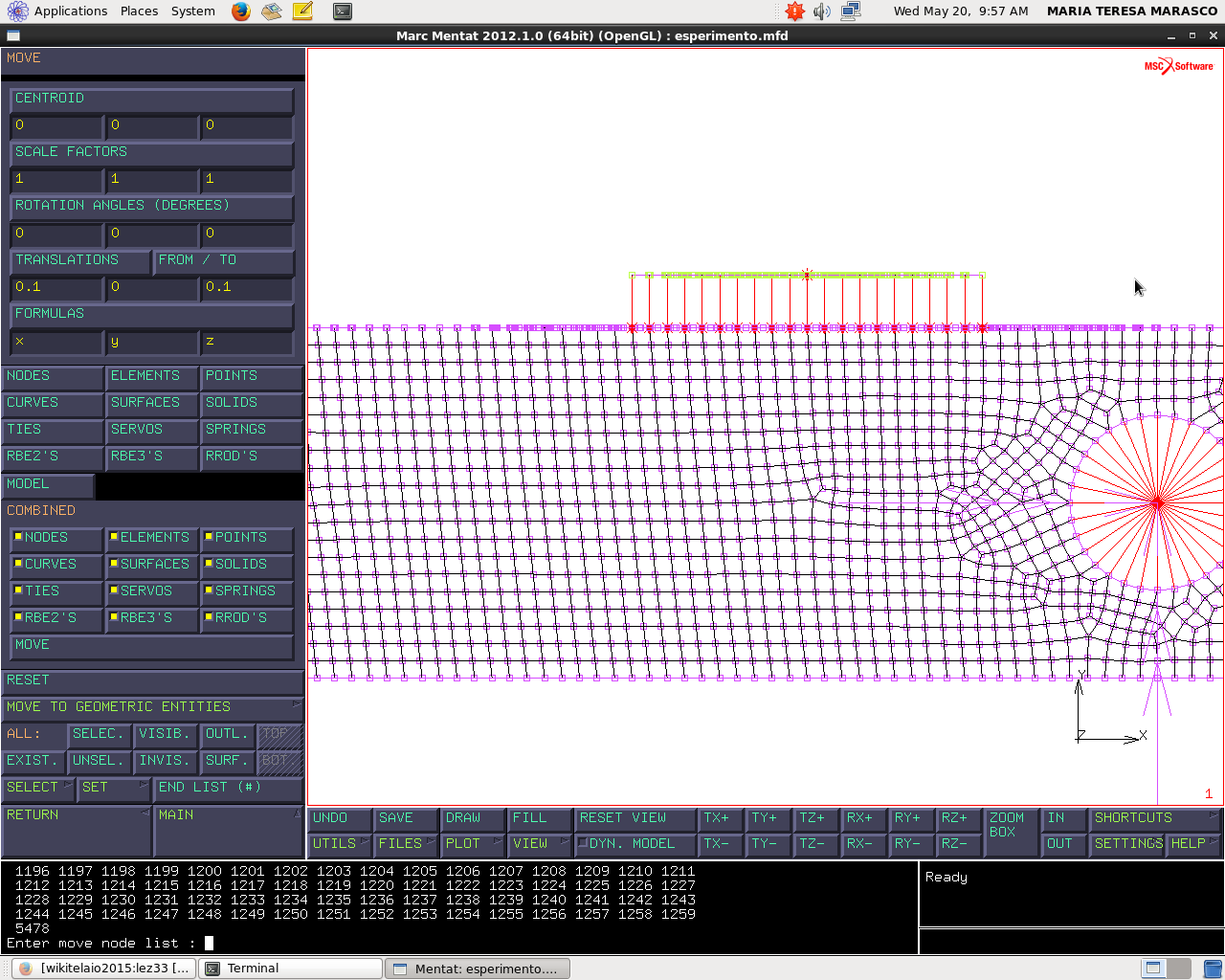Image resolution: width=1225 pixels, height=980 pixels.
Task: Click the lower MOVE button
Action: (152, 645)
